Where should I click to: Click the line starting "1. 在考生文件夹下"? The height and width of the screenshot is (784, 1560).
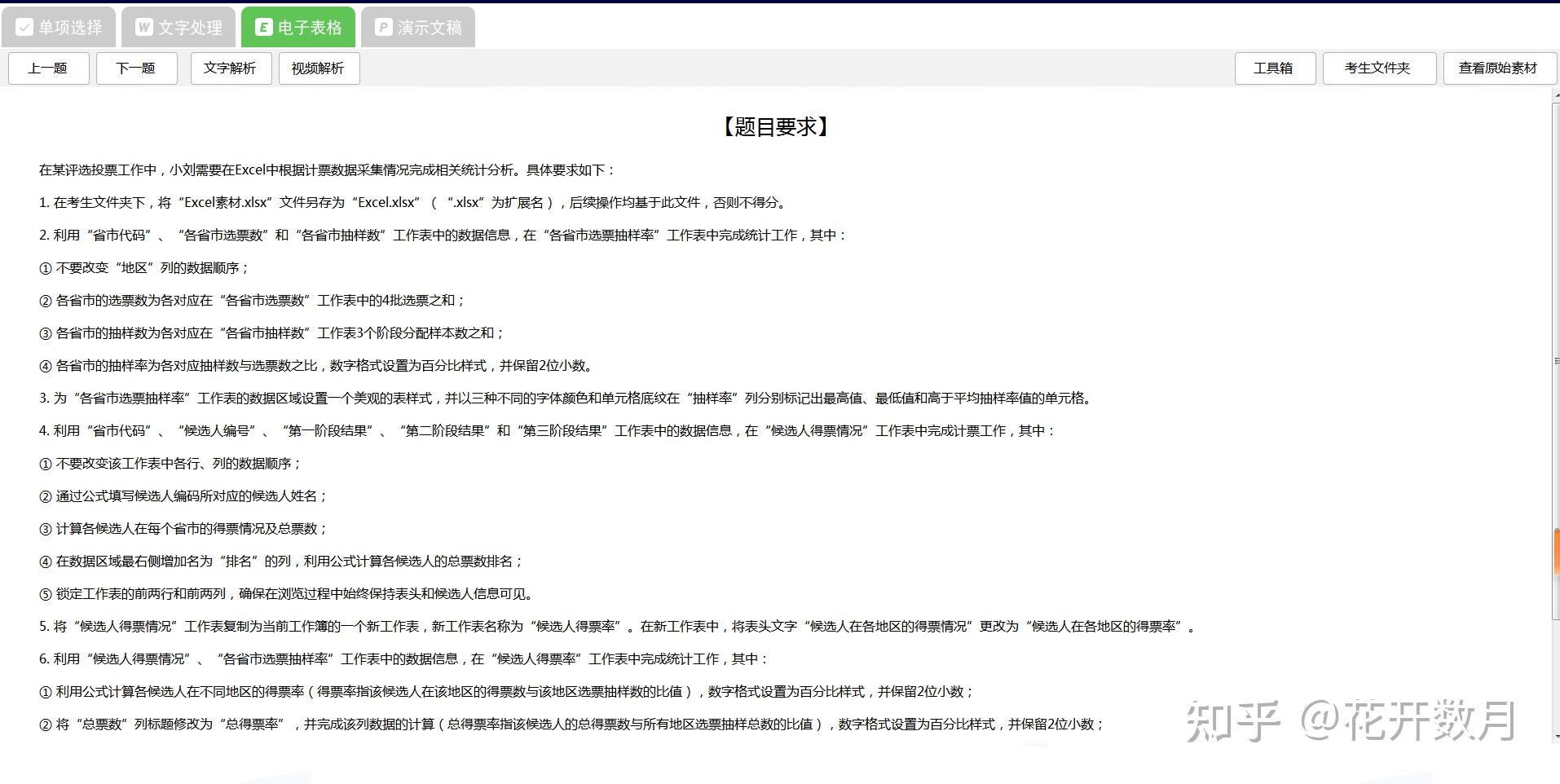pos(413,203)
